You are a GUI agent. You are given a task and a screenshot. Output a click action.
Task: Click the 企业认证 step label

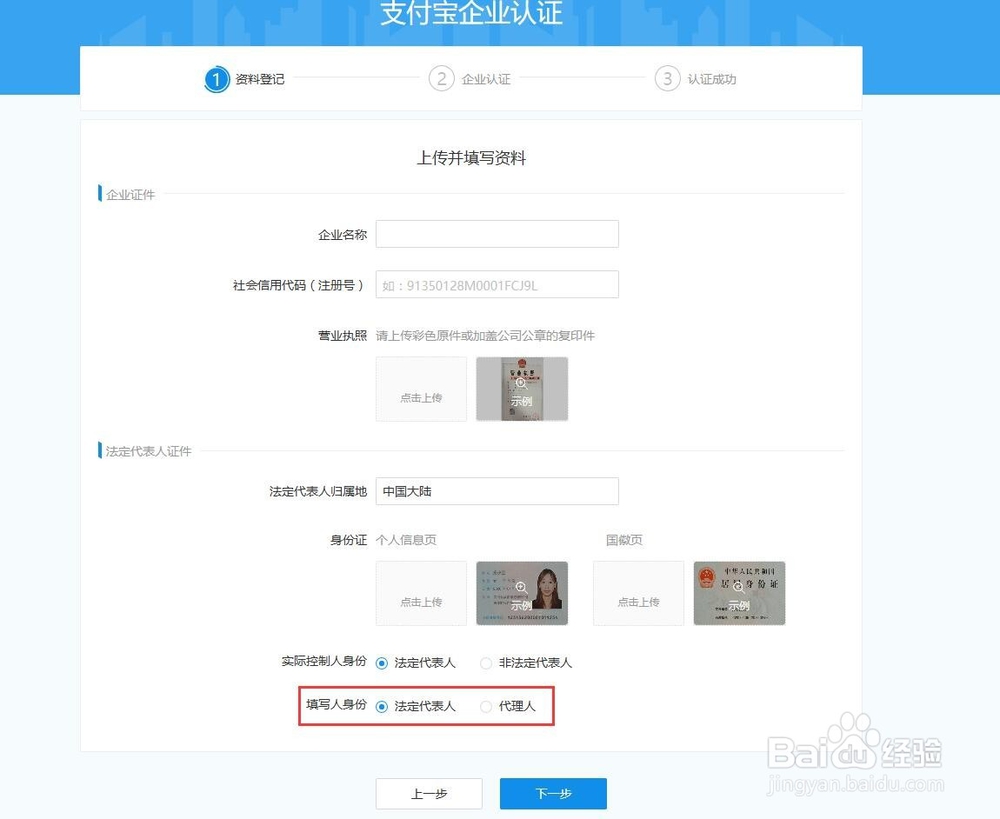[x=486, y=79]
